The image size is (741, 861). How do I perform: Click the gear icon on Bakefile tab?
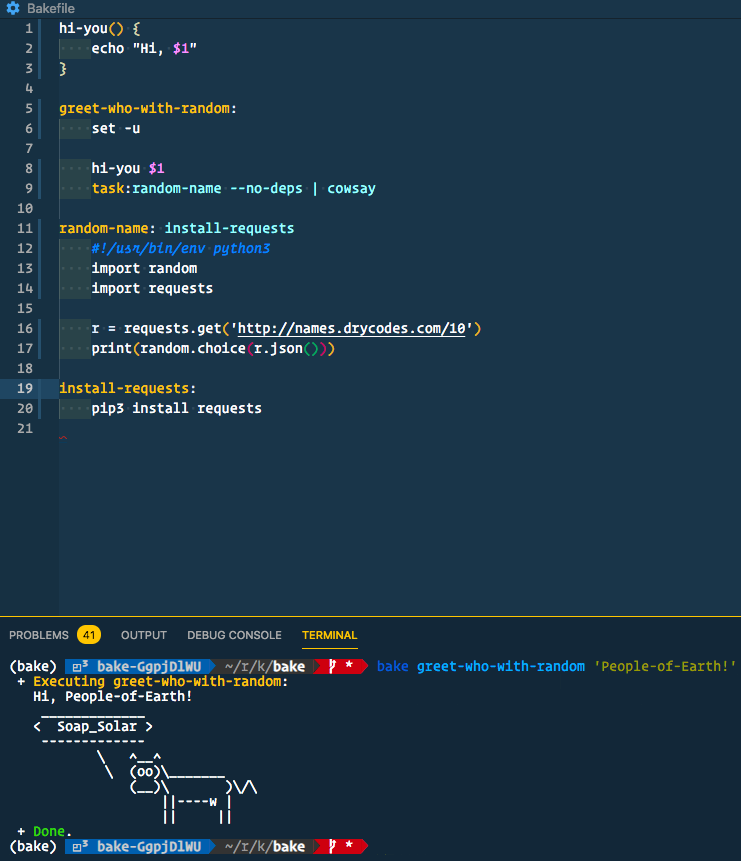[13, 9]
